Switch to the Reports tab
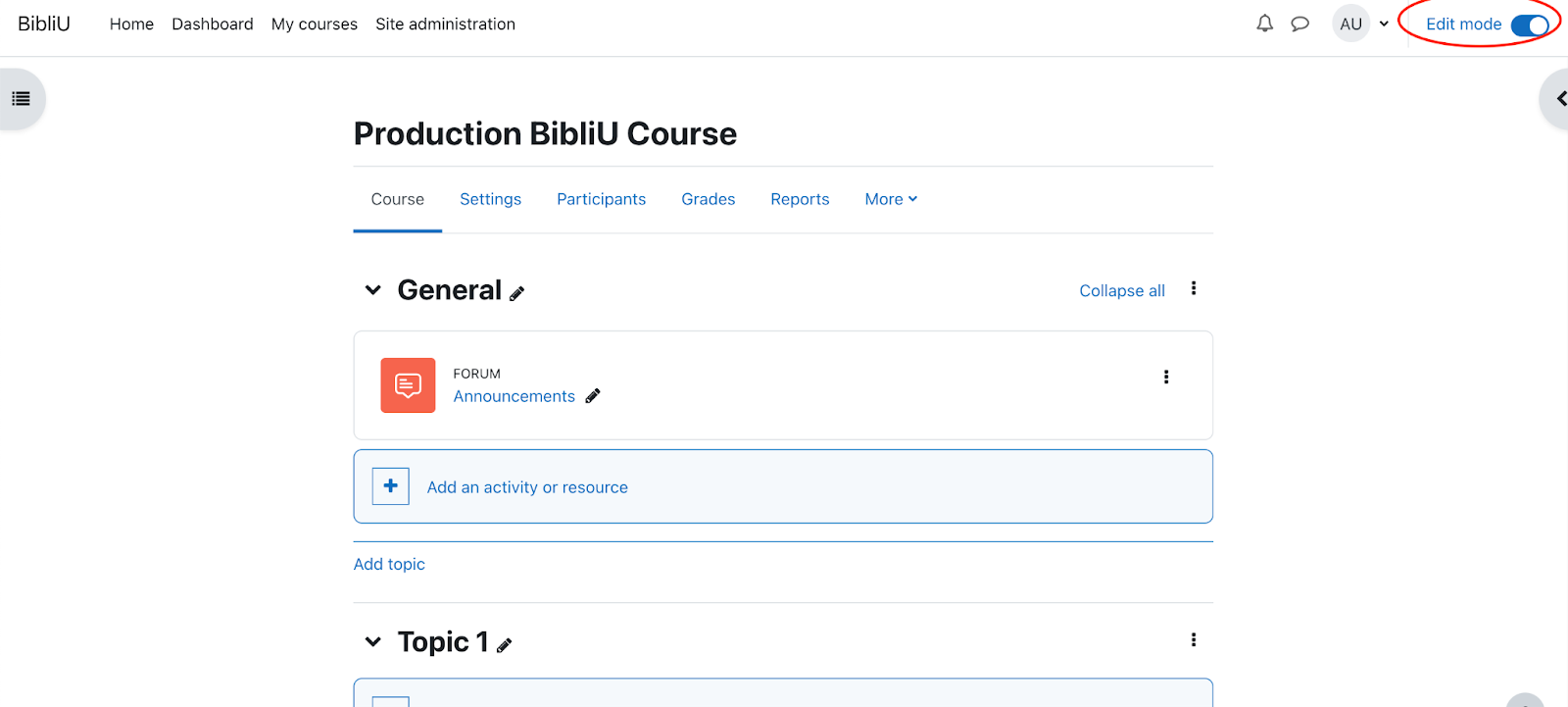 tap(800, 199)
